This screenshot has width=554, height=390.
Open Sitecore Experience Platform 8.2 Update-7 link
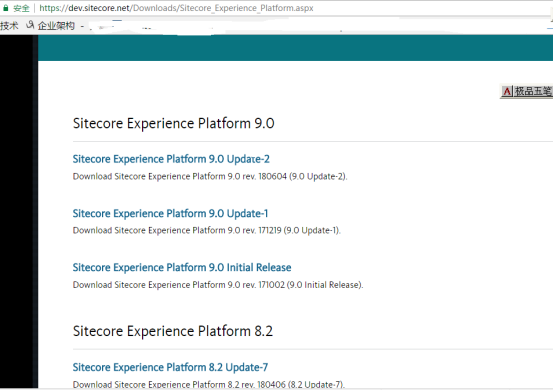[x=170, y=367]
